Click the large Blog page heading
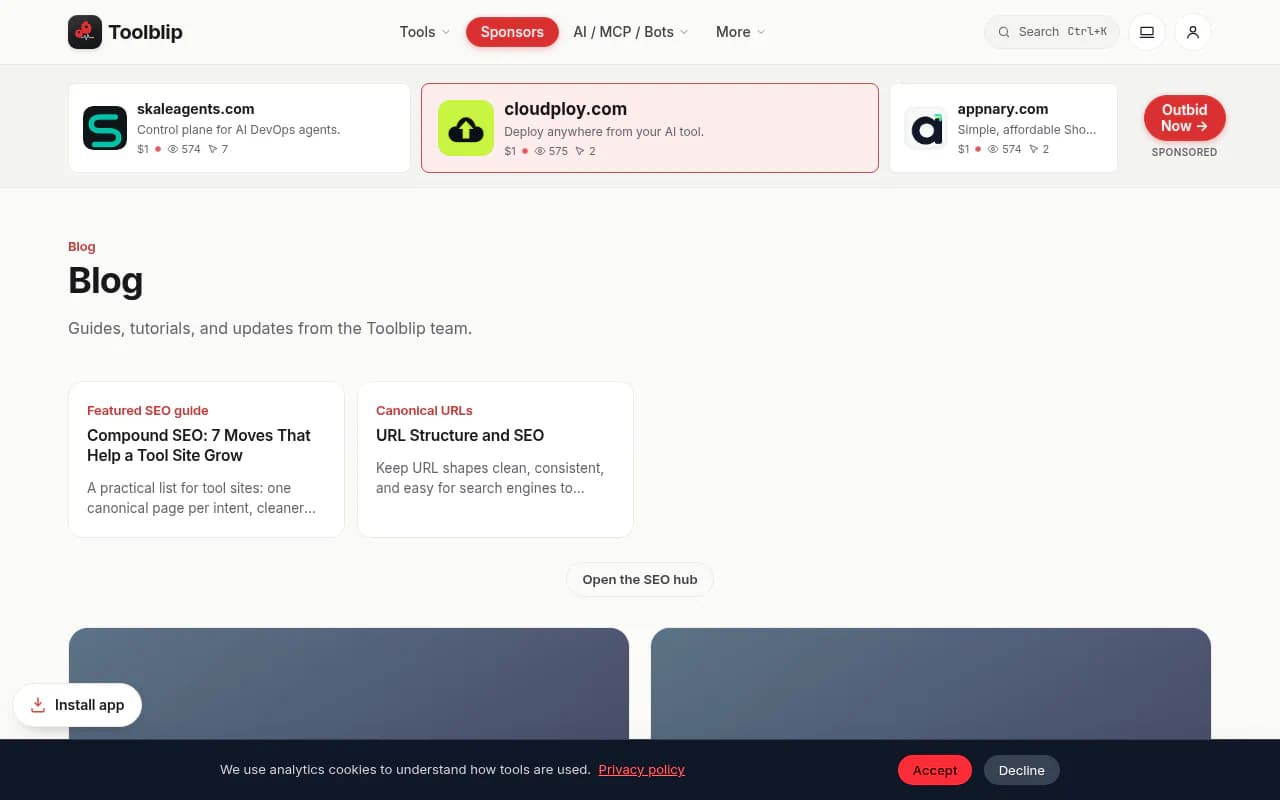This screenshot has width=1280, height=800. tap(106, 281)
